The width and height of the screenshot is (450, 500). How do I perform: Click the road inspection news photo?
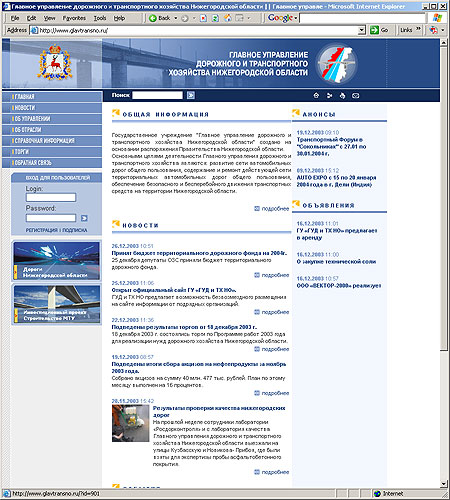coord(130,423)
